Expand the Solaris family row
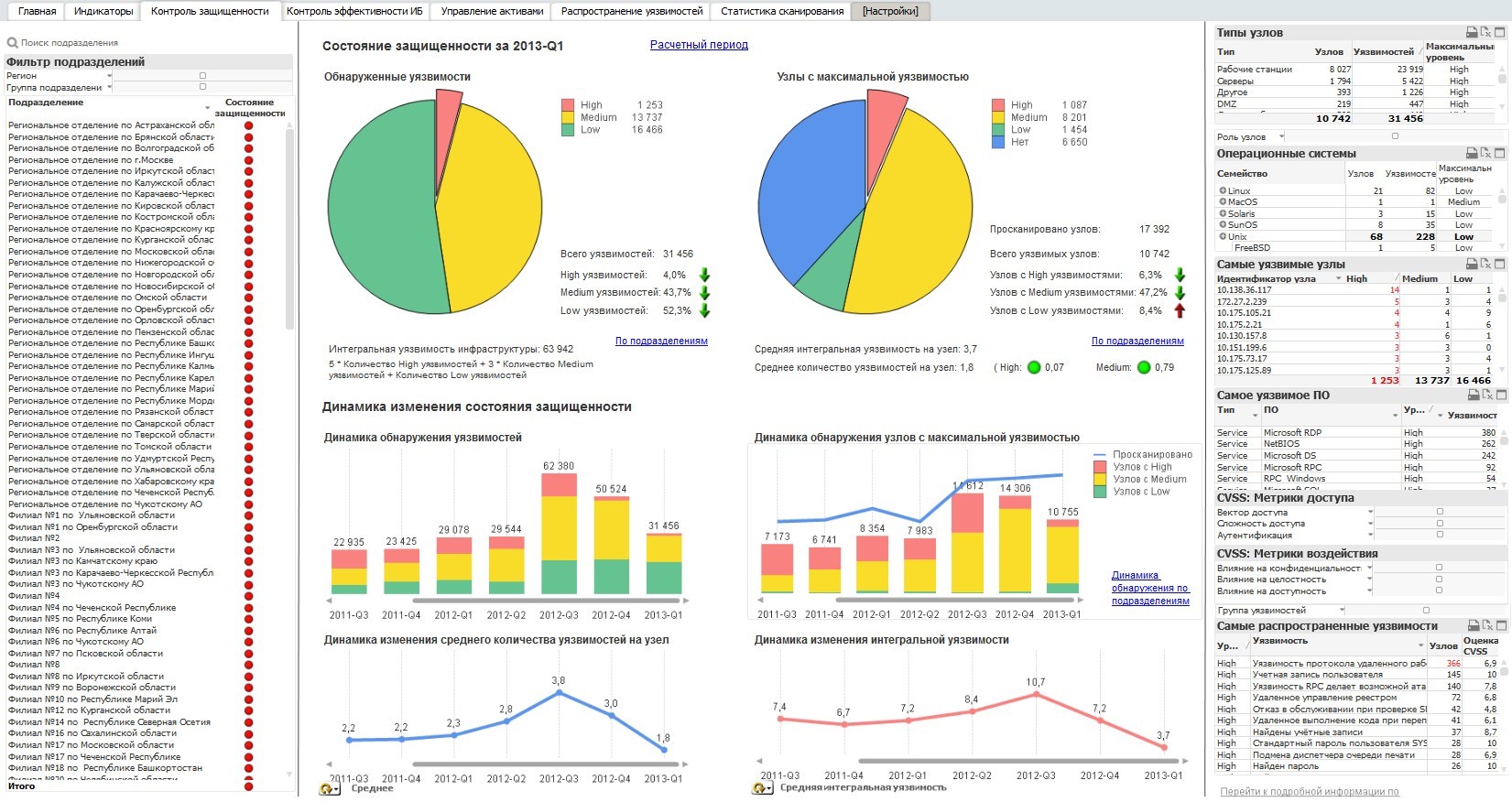 1223,213
